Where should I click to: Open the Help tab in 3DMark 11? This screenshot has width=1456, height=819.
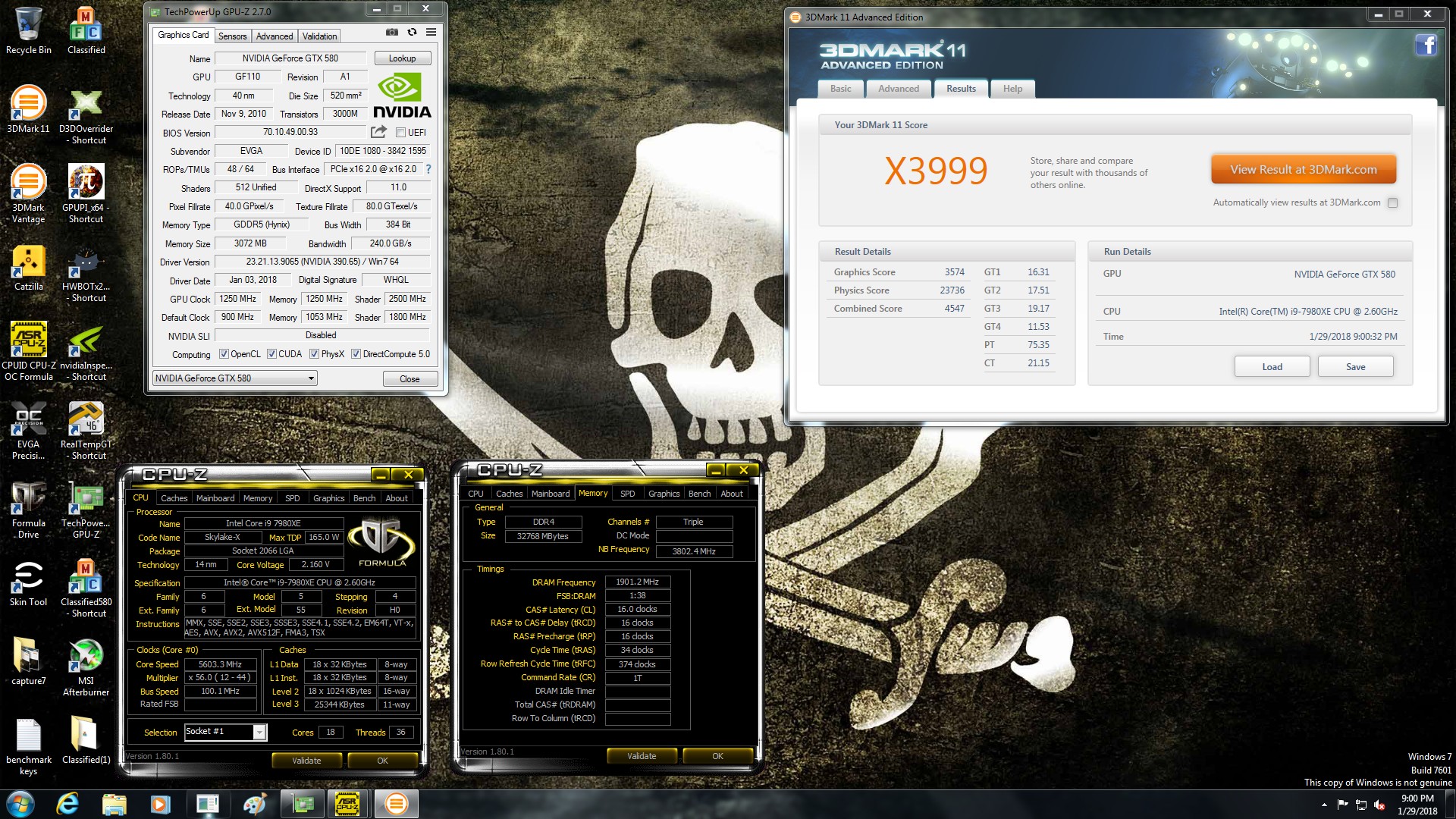1013,89
